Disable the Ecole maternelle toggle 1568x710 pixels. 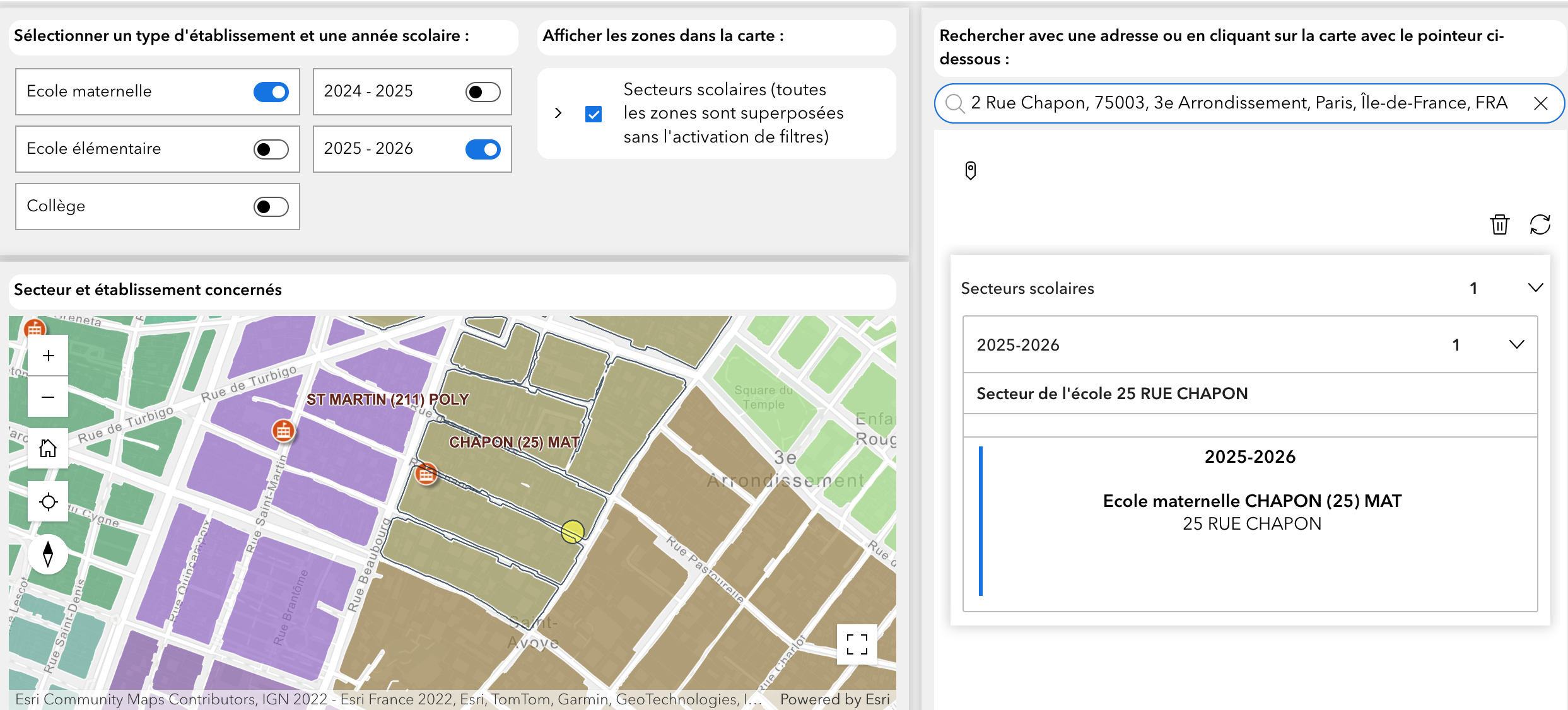(x=271, y=92)
